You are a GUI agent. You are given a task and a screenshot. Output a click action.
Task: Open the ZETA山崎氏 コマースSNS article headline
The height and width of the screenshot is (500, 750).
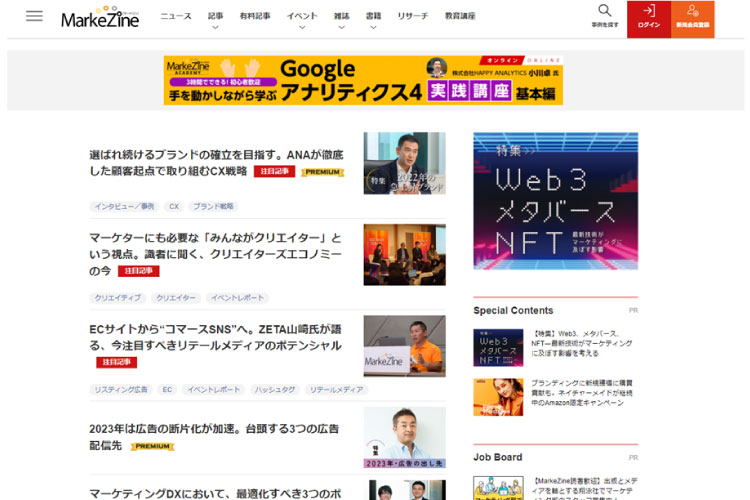215,337
